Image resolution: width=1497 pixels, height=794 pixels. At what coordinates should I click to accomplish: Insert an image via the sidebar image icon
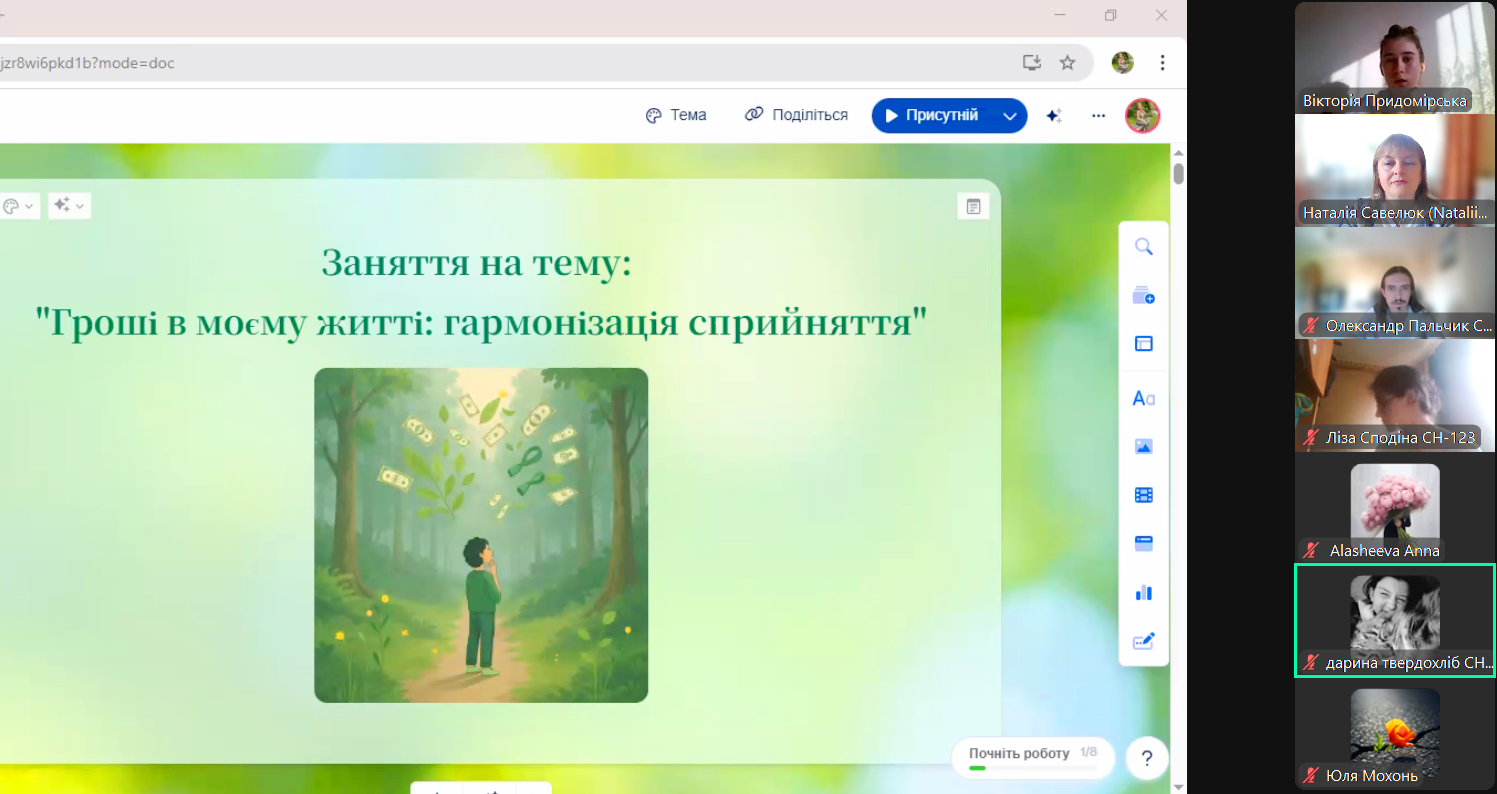pos(1143,446)
